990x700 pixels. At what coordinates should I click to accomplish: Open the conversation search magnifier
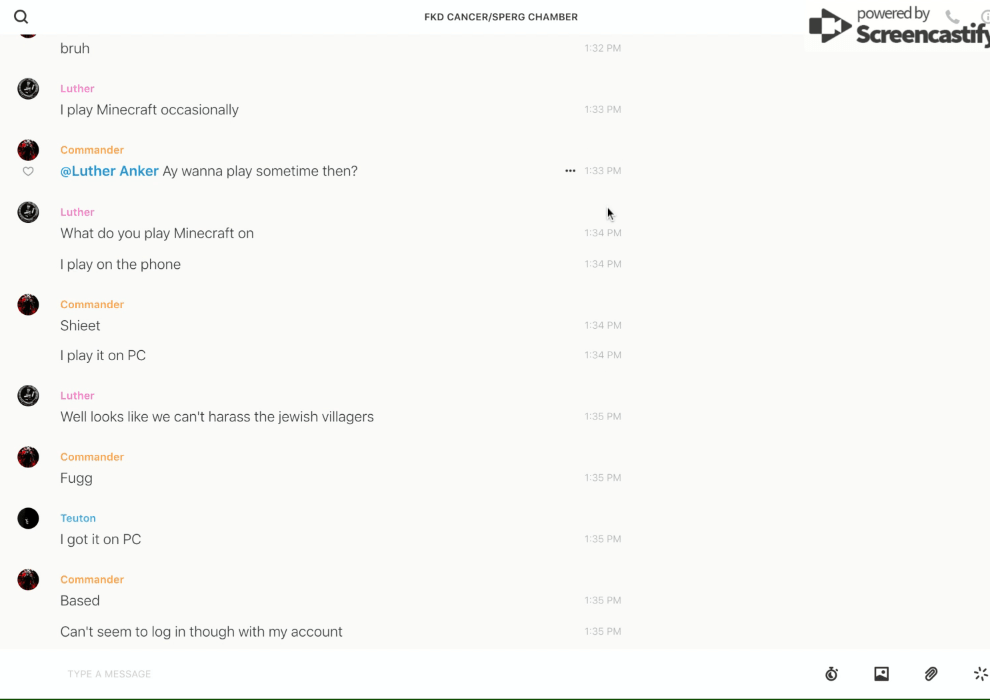(21, 17)
